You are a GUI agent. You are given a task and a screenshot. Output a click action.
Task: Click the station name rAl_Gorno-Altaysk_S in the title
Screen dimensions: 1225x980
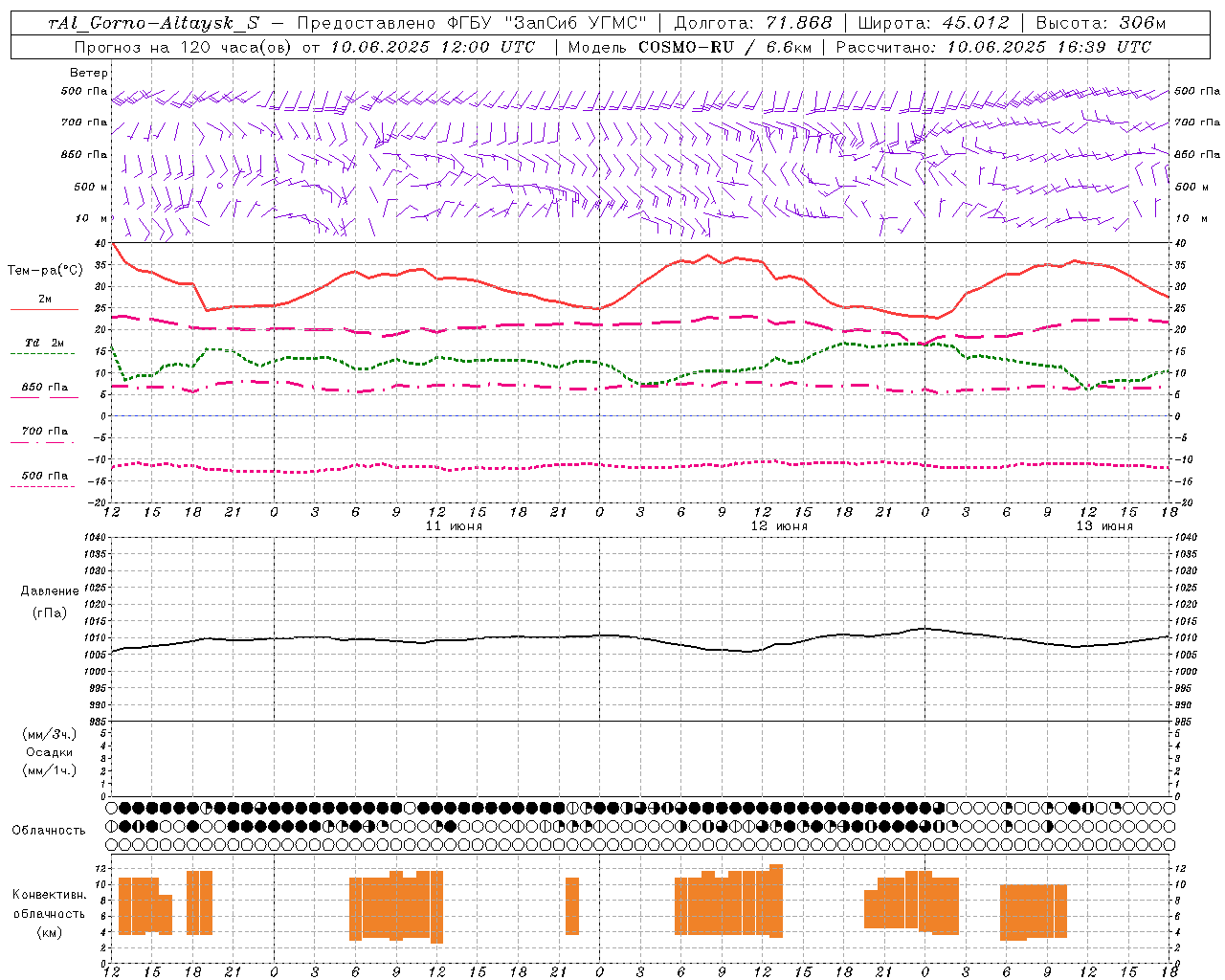pyautogui.click(x=153, y=23)
